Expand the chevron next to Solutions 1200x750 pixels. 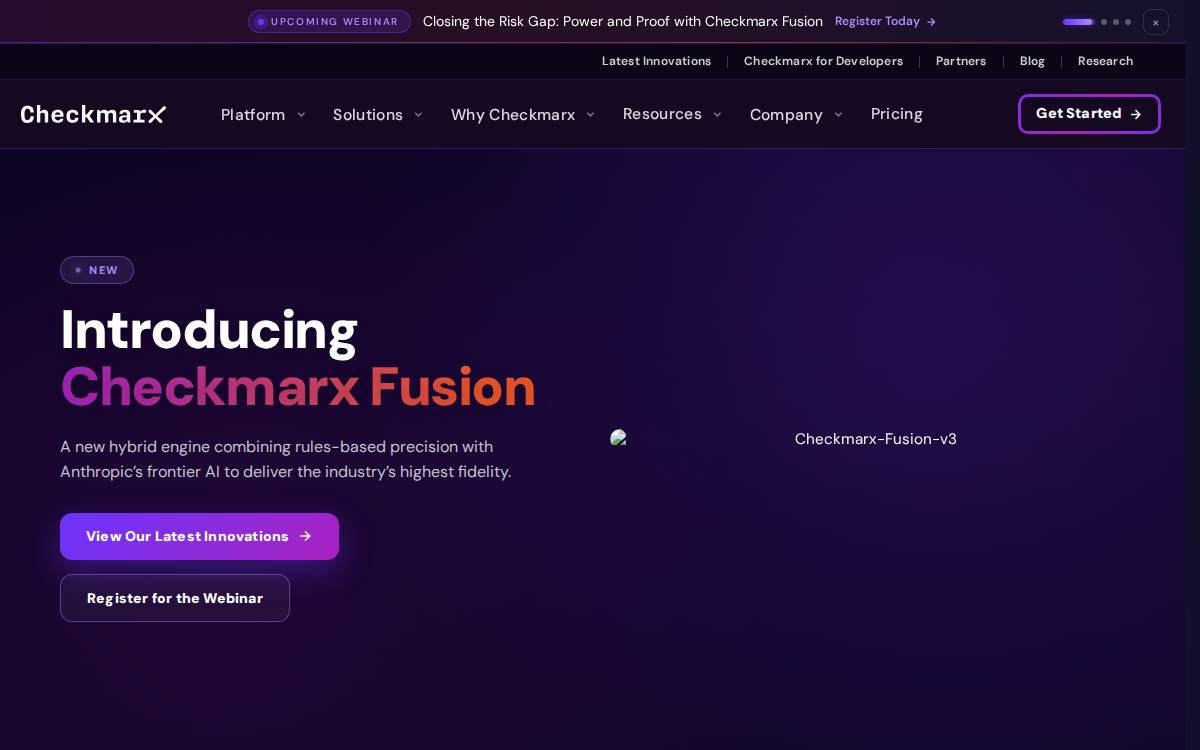pyautogui.click(x=418, y=115)
